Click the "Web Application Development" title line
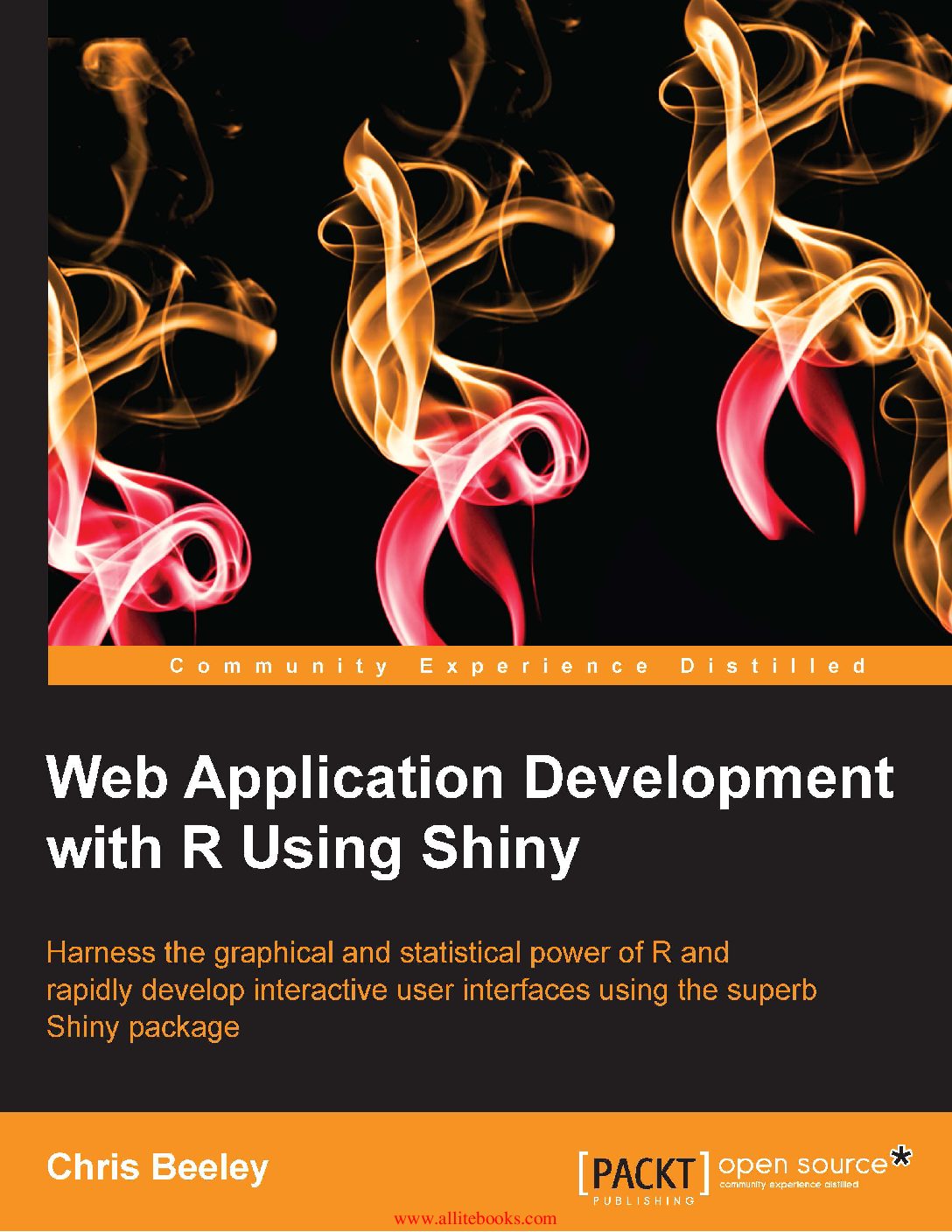Screen dimensions: 952x1232 click(x=470, y=777)
